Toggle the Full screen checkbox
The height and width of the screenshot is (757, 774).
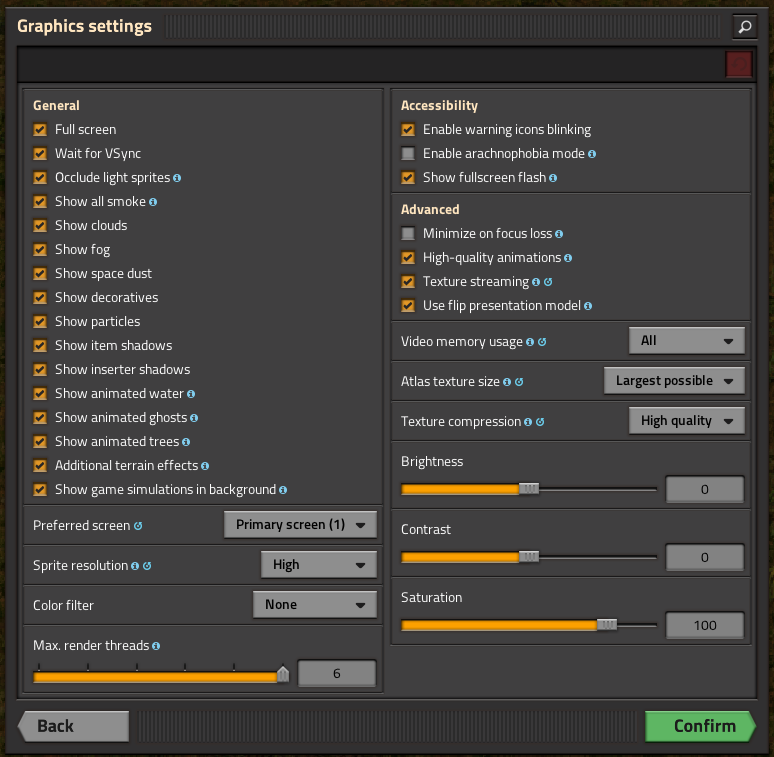(40, 130)
